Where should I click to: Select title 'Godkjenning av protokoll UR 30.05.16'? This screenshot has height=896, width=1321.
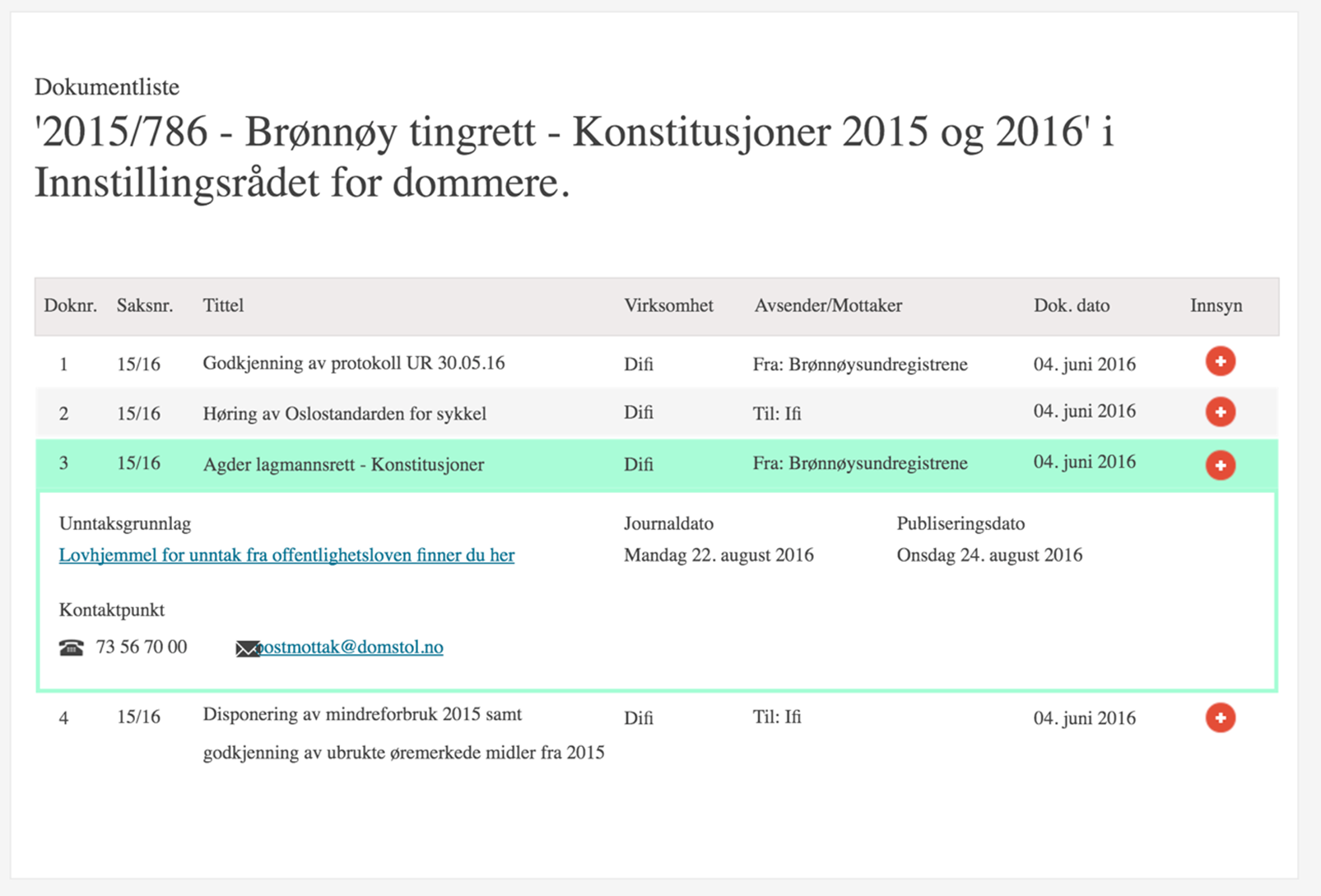tap(354, 363)
